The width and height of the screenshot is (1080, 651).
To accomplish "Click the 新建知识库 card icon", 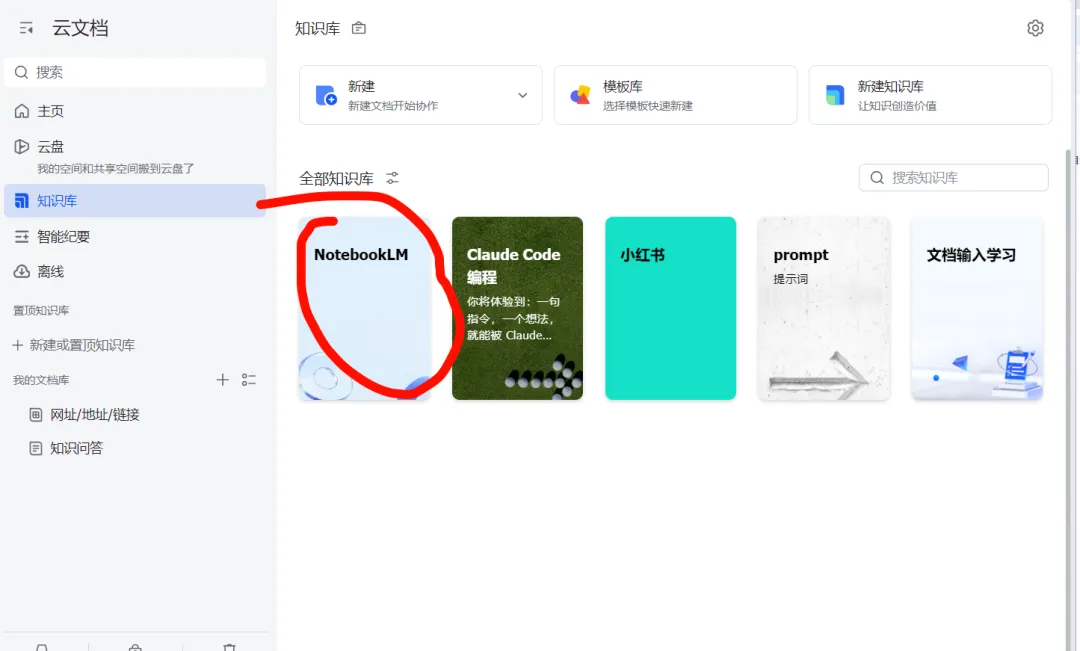I will [x=835, y=95].
